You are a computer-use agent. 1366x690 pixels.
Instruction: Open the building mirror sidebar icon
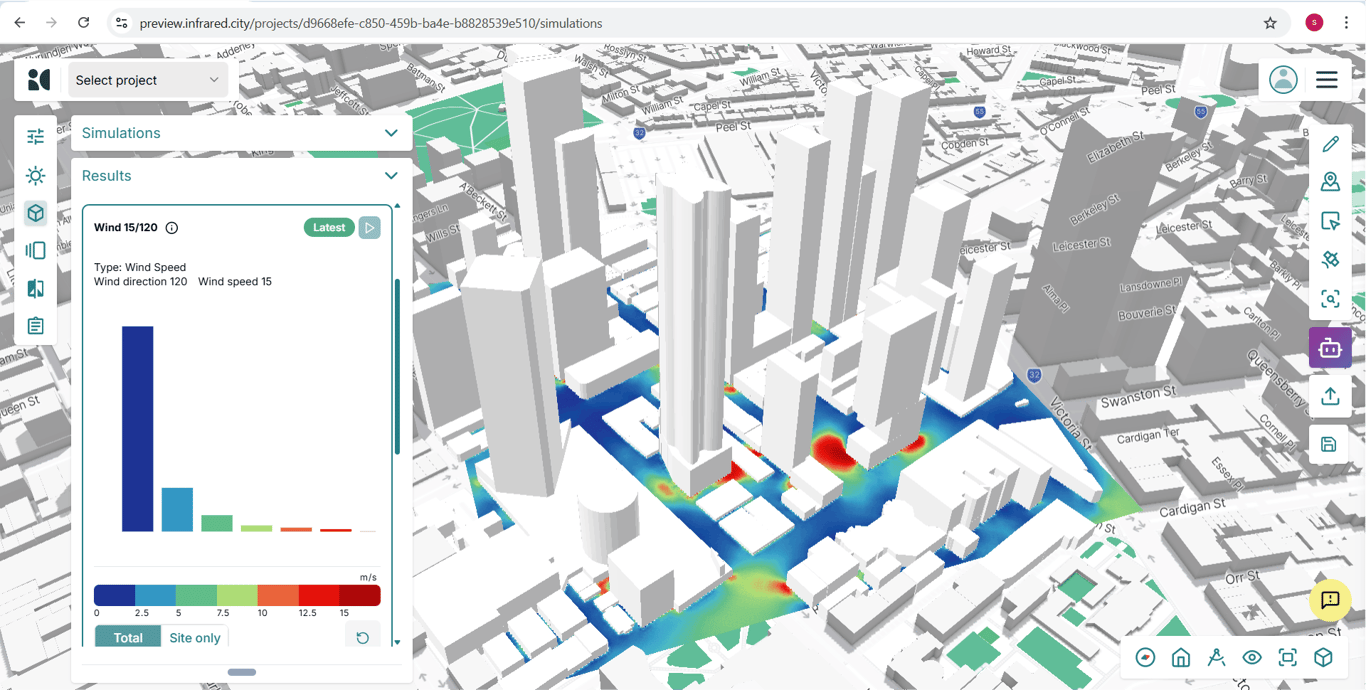click(36, 289)
